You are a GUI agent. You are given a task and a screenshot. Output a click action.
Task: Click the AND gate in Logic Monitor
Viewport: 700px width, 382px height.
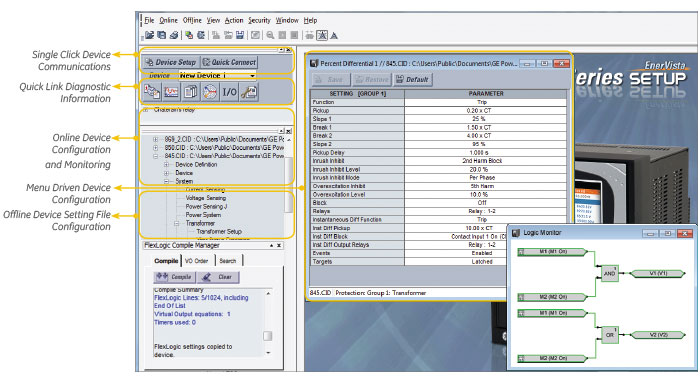pos(609,273)
